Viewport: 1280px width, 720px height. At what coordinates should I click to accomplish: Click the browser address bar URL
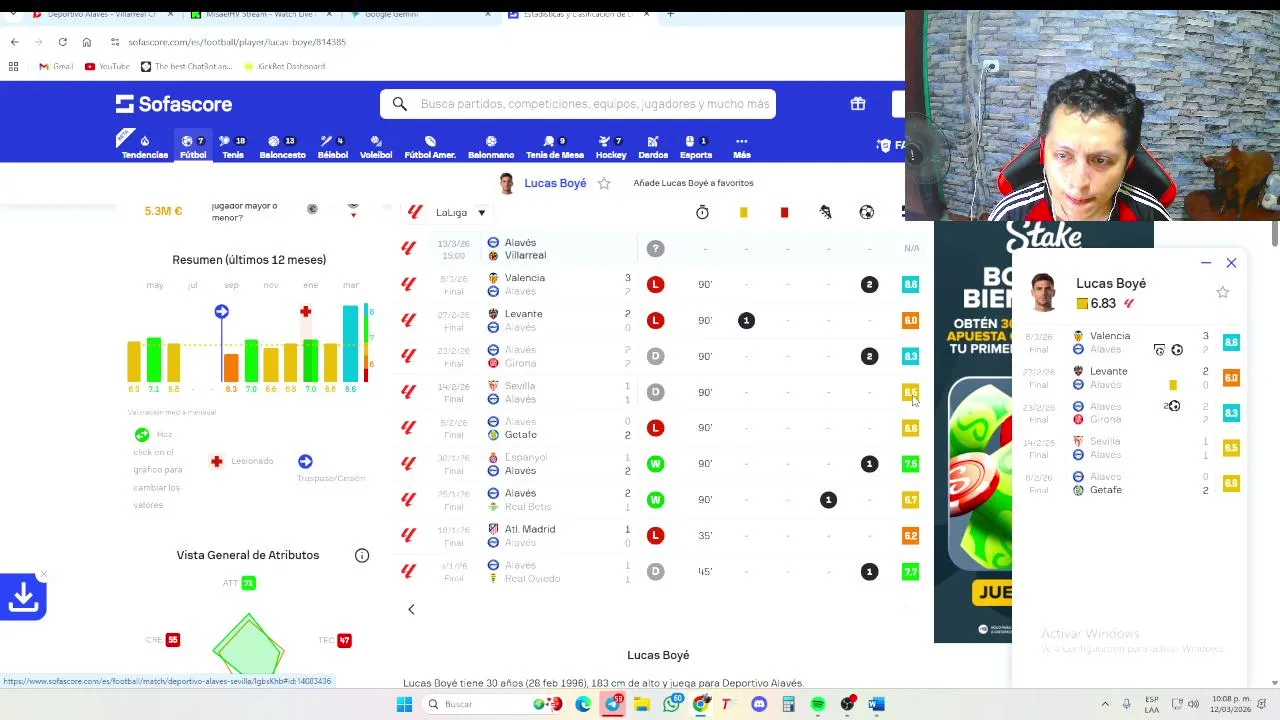(x=237, y=42)
